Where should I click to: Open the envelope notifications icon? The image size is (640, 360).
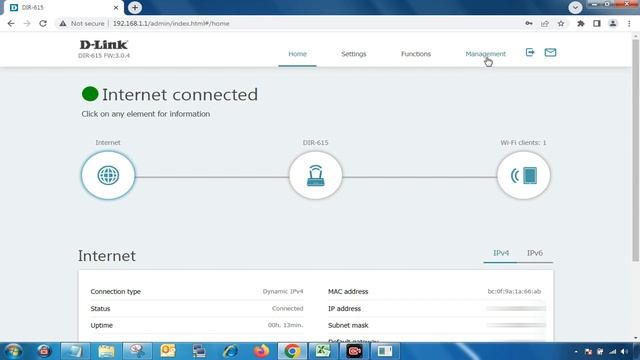pyautogui.click(x=550, y=52)
